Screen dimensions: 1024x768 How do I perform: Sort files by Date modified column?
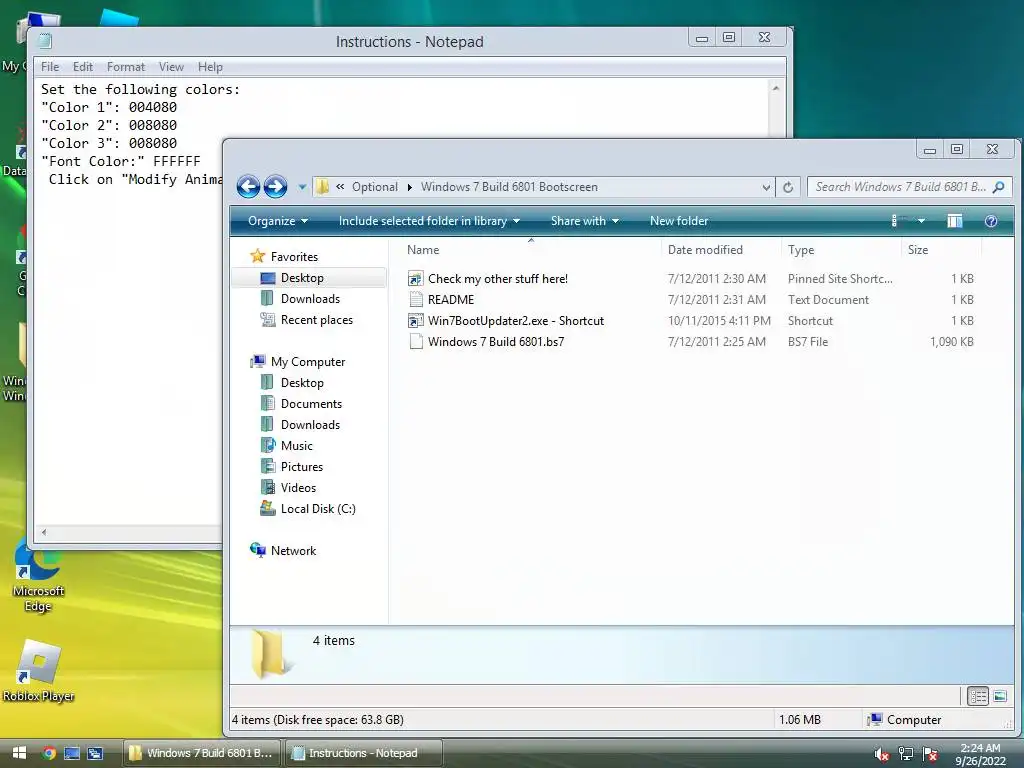(x=705, y=249)
